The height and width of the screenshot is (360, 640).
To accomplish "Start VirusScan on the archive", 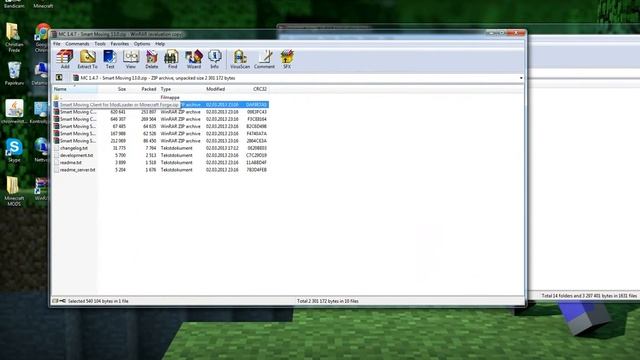I will coord(240,59).
